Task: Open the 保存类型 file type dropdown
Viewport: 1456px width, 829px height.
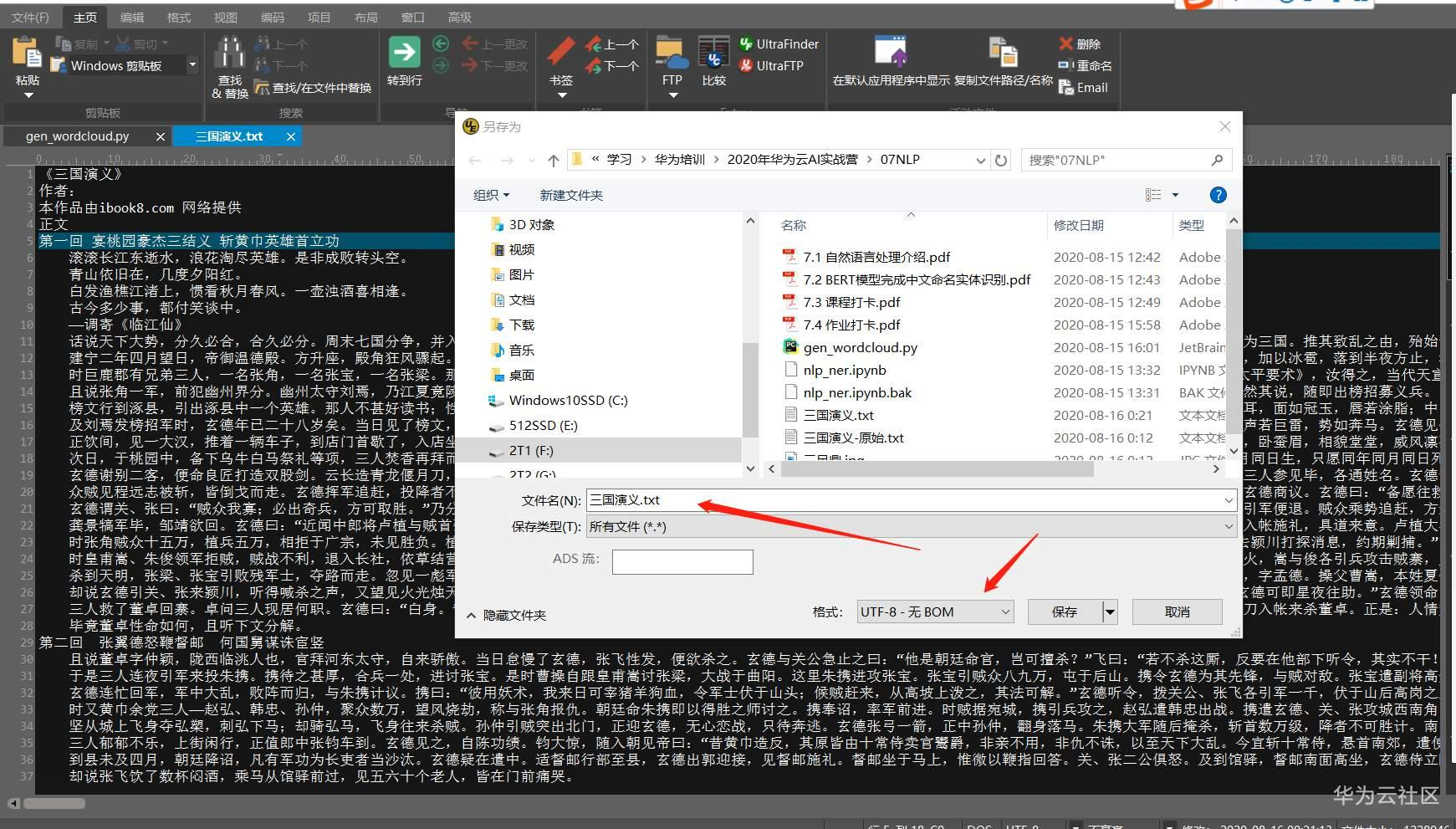Action: 1229,526
